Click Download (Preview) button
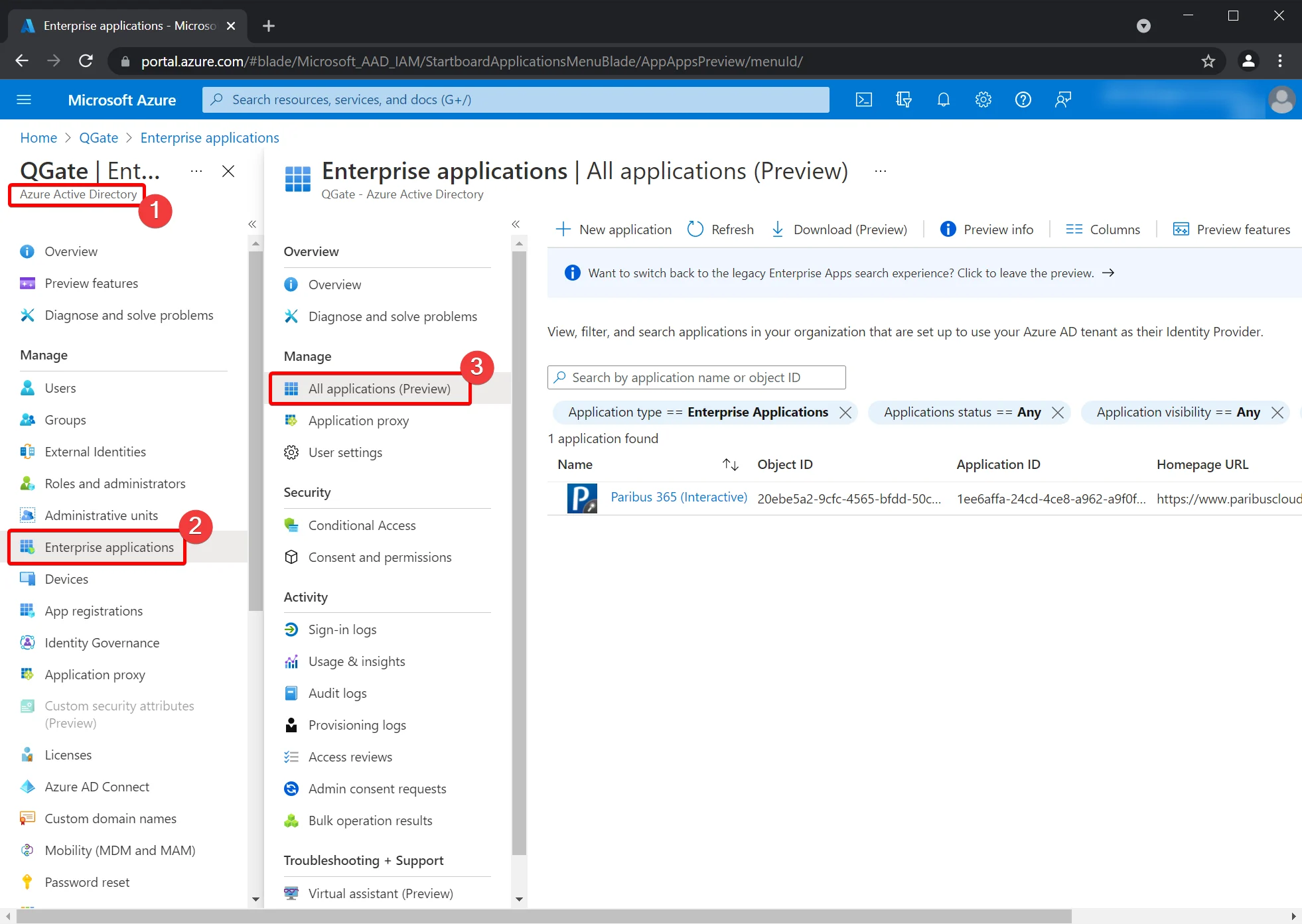 click(839, 230)
